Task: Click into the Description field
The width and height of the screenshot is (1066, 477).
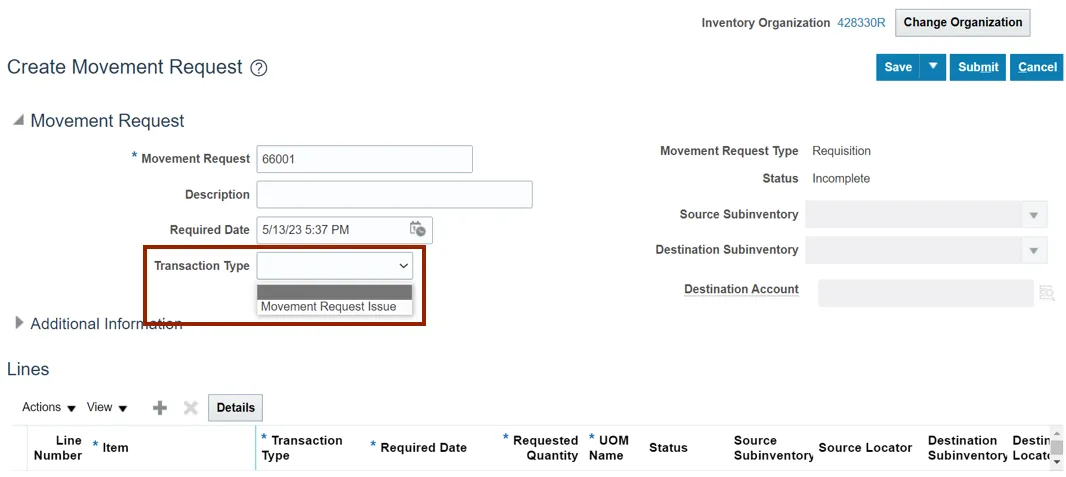Action: [x=394, y=194]
